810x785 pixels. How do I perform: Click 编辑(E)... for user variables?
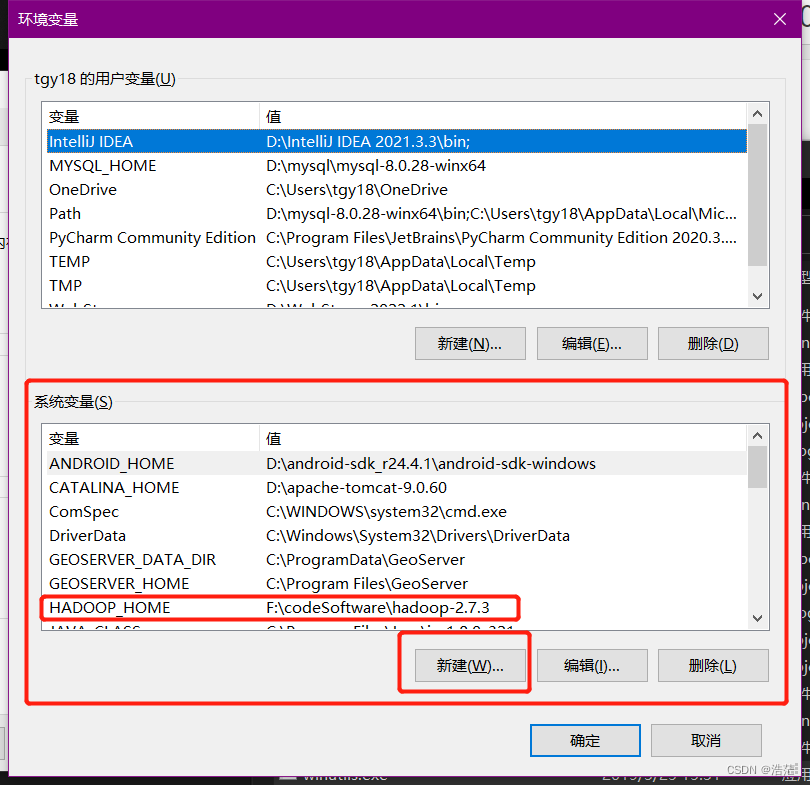(x=592, y=343)
